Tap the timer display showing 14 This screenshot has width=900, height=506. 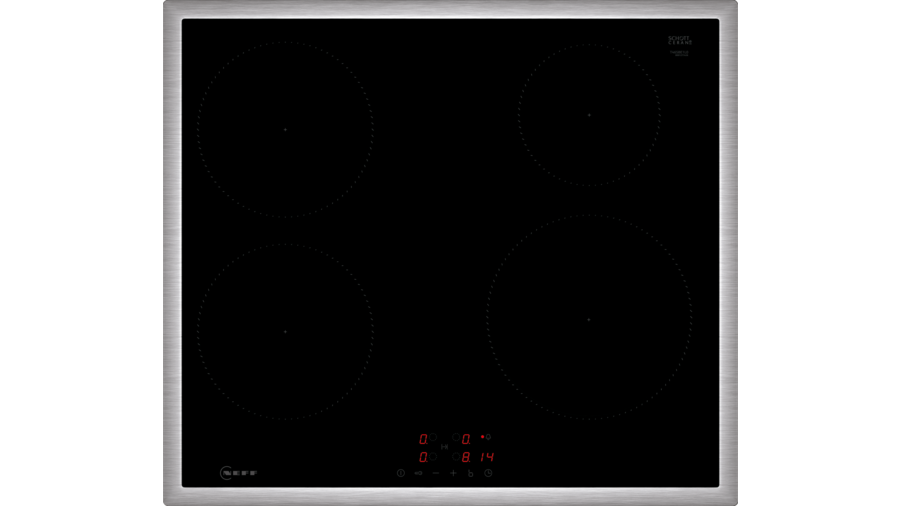(x=486, y=457)
